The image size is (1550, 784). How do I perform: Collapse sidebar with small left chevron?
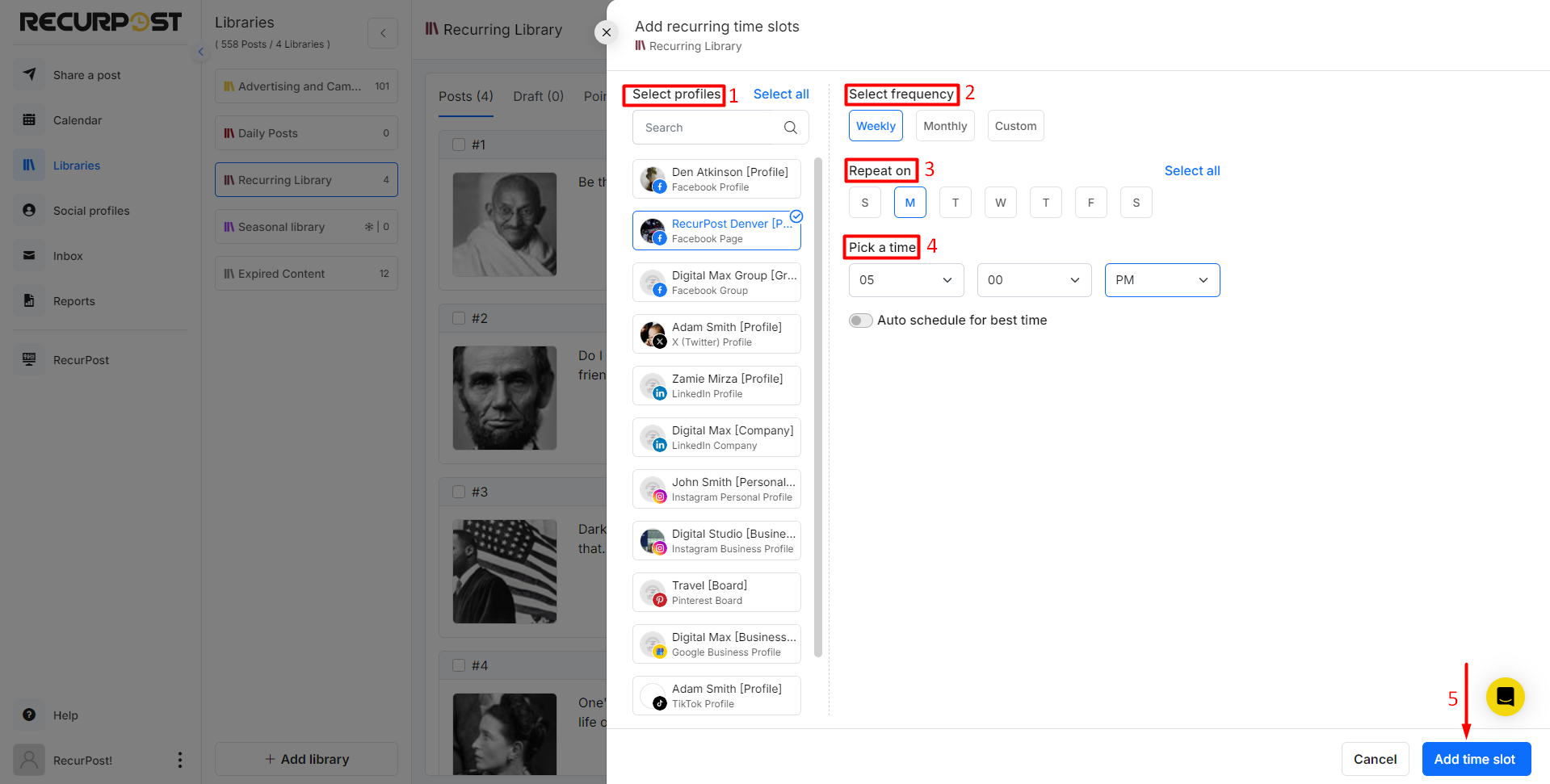pyautogui.click(x=201, y=52)
